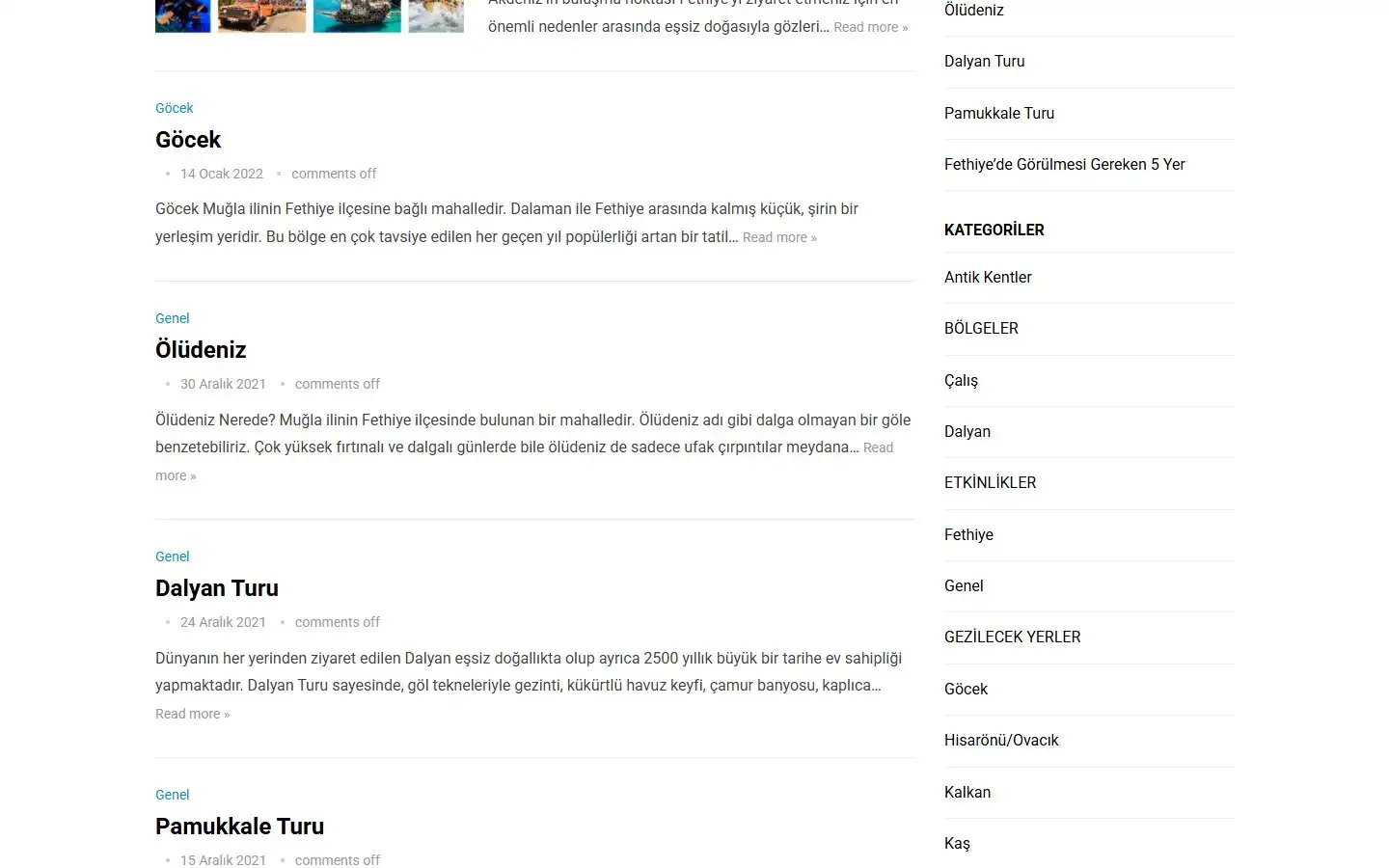
Task: Click the Genel tag above the Dalyan Turu post
Action: click(x=173, y=556)
